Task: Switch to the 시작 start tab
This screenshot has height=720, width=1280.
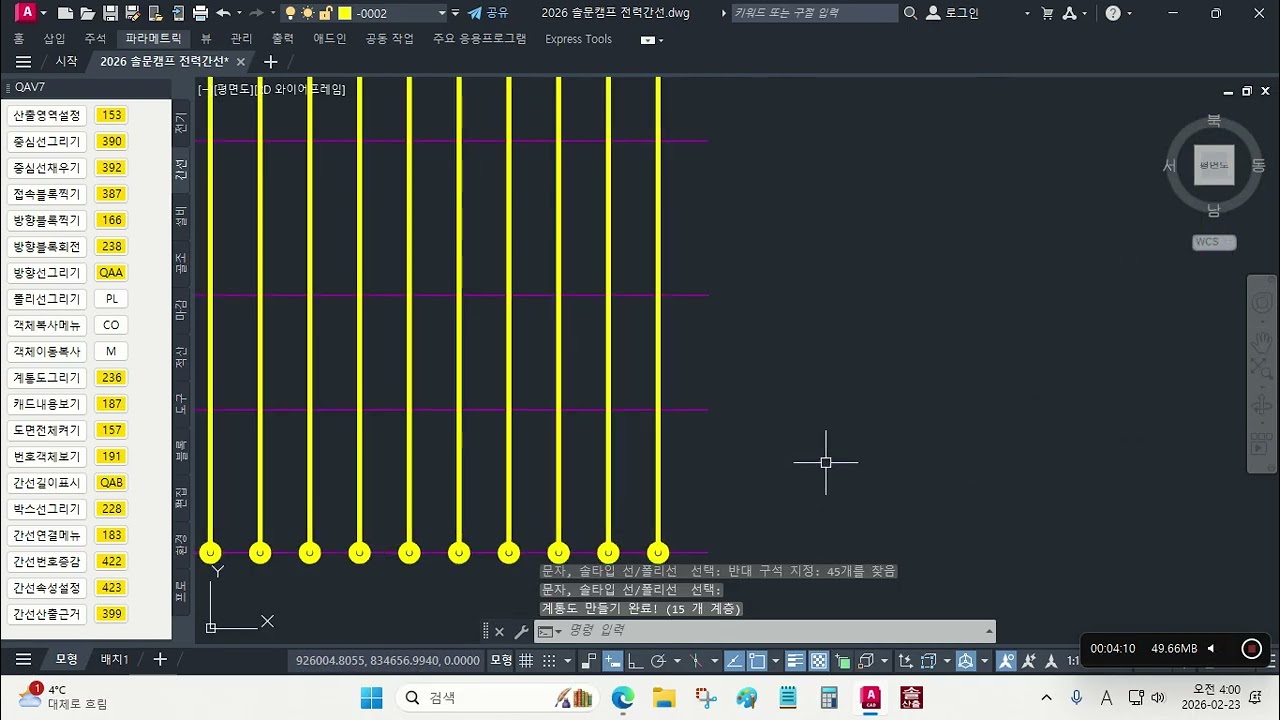Action: (x=66, y=62)
